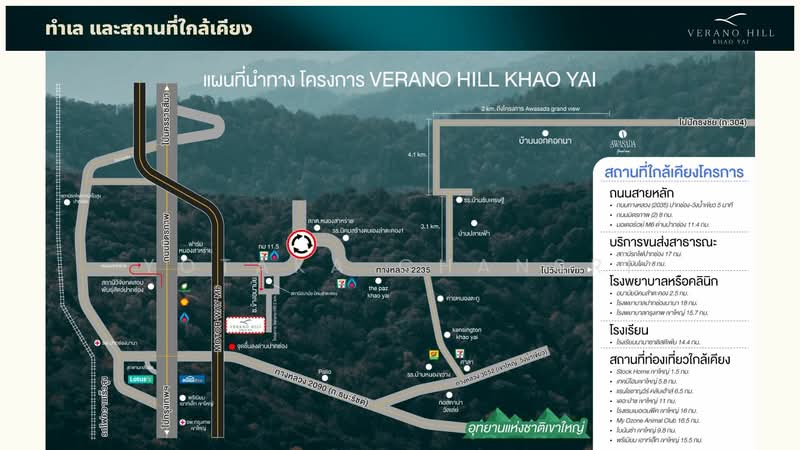The height and width of the screenshot is (450, 800).
Task: Click the โรงพยาบาลหรือคลินิก section heading
Action: coord(663,281)
